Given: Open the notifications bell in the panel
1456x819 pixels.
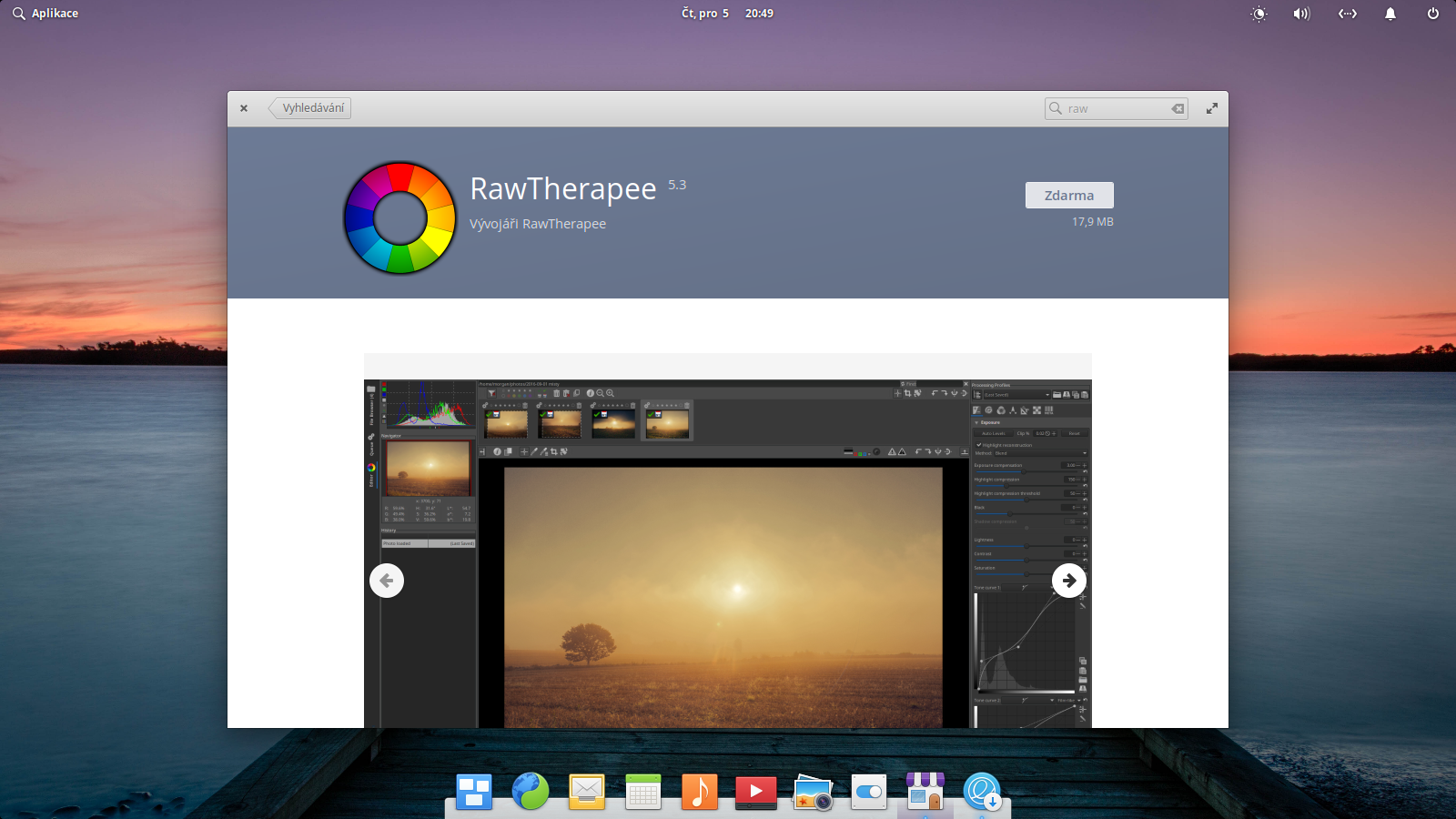Looking at the screenshot, I should tap(1390, 14).
